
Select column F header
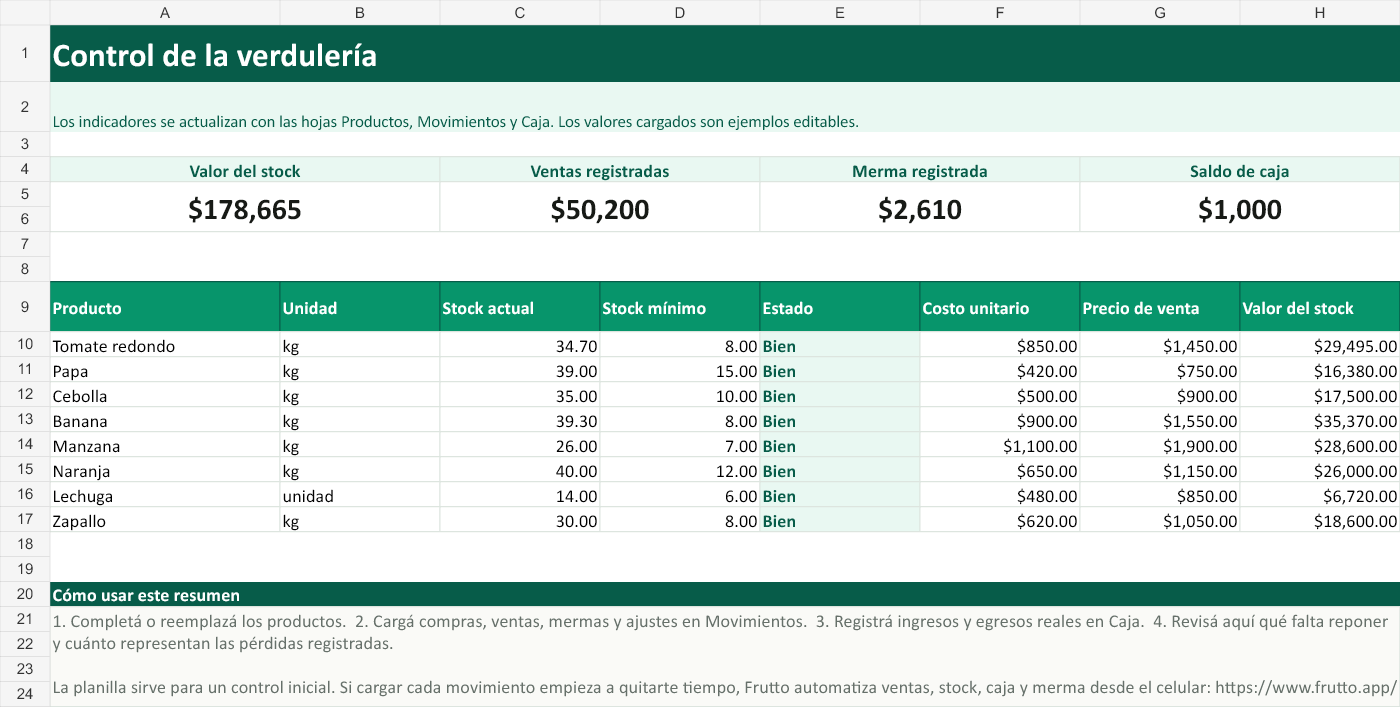coord(1000,13)
